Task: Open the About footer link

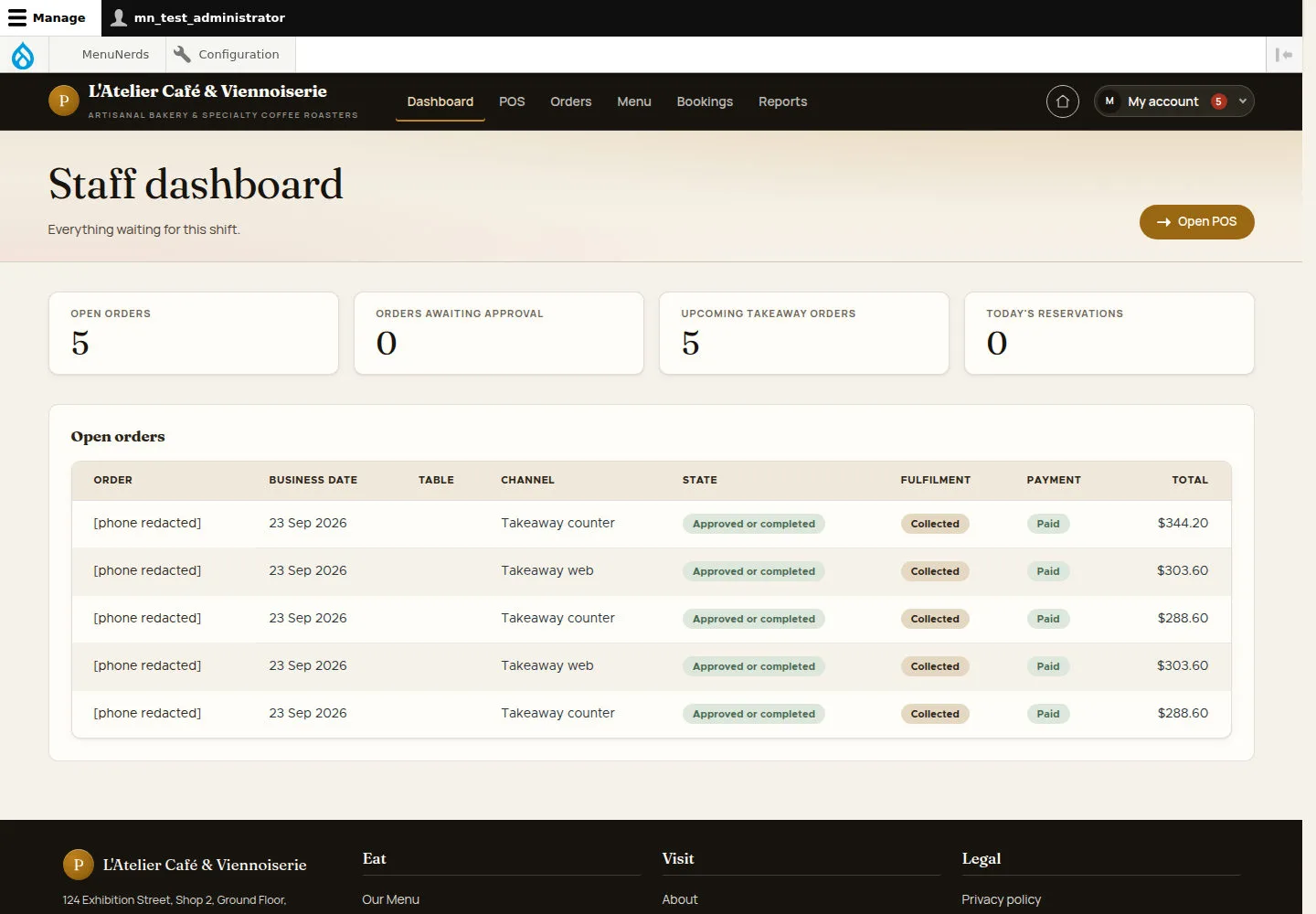Action: tap(680, 899)
